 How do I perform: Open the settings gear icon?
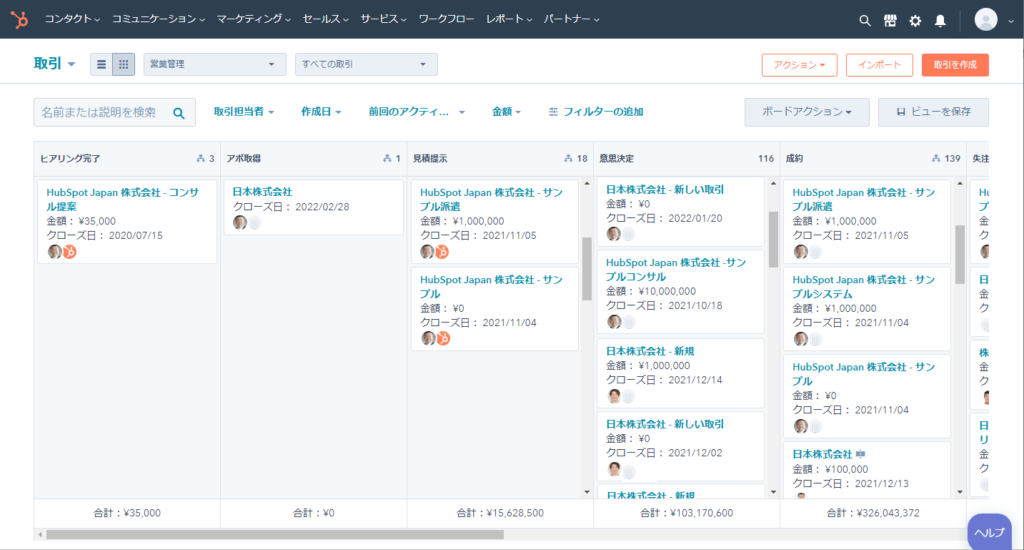click(x=915, y=20)
